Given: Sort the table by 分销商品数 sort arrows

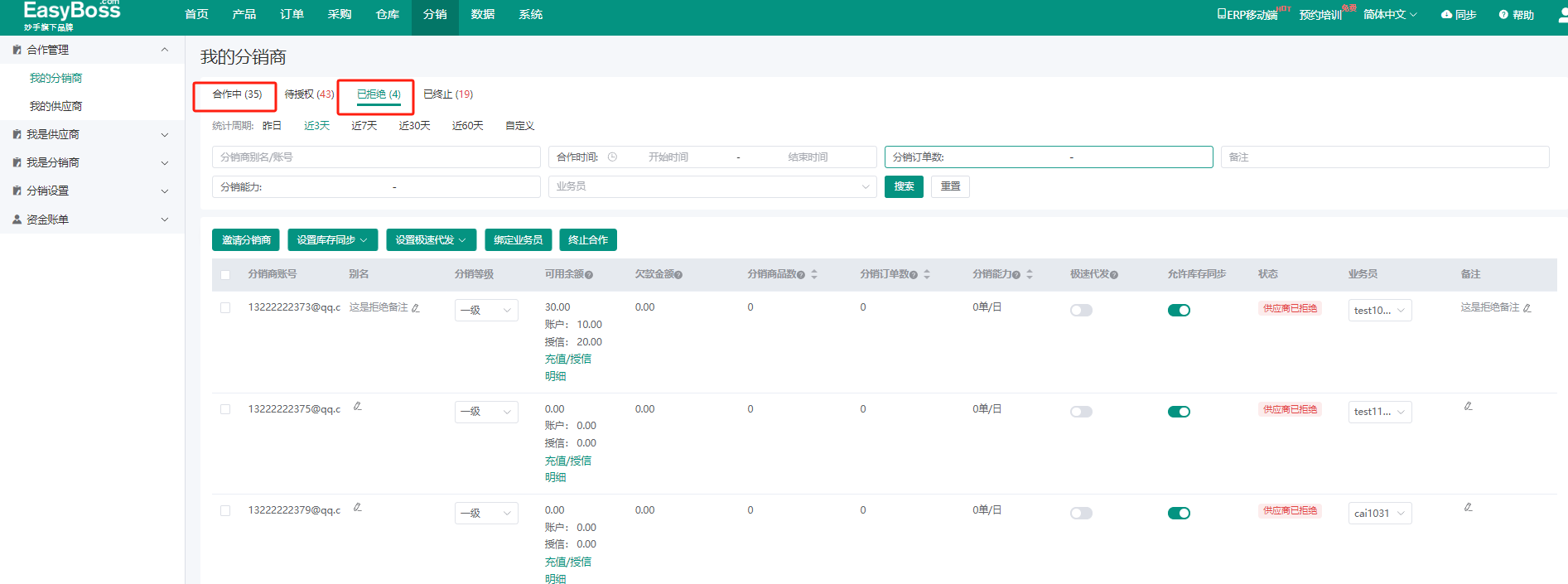Looking at the screenshot, I should [814, 274].
